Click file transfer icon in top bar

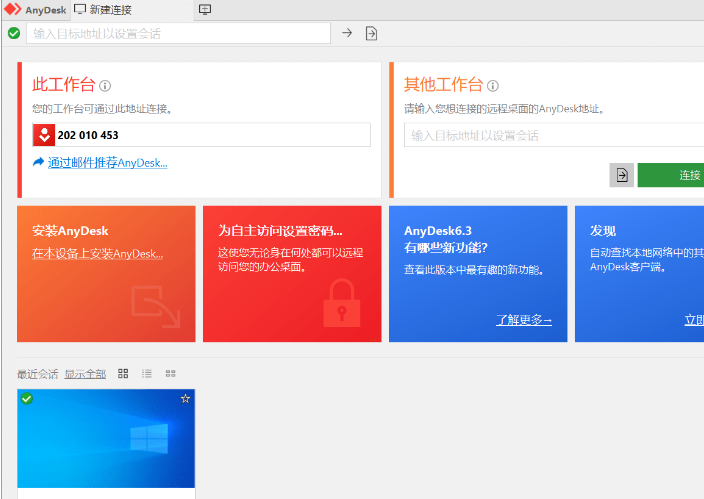point(371,33)
